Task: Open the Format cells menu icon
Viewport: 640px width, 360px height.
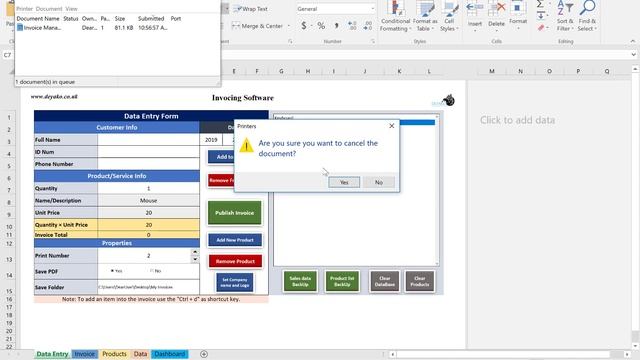Action: [518, 14]
